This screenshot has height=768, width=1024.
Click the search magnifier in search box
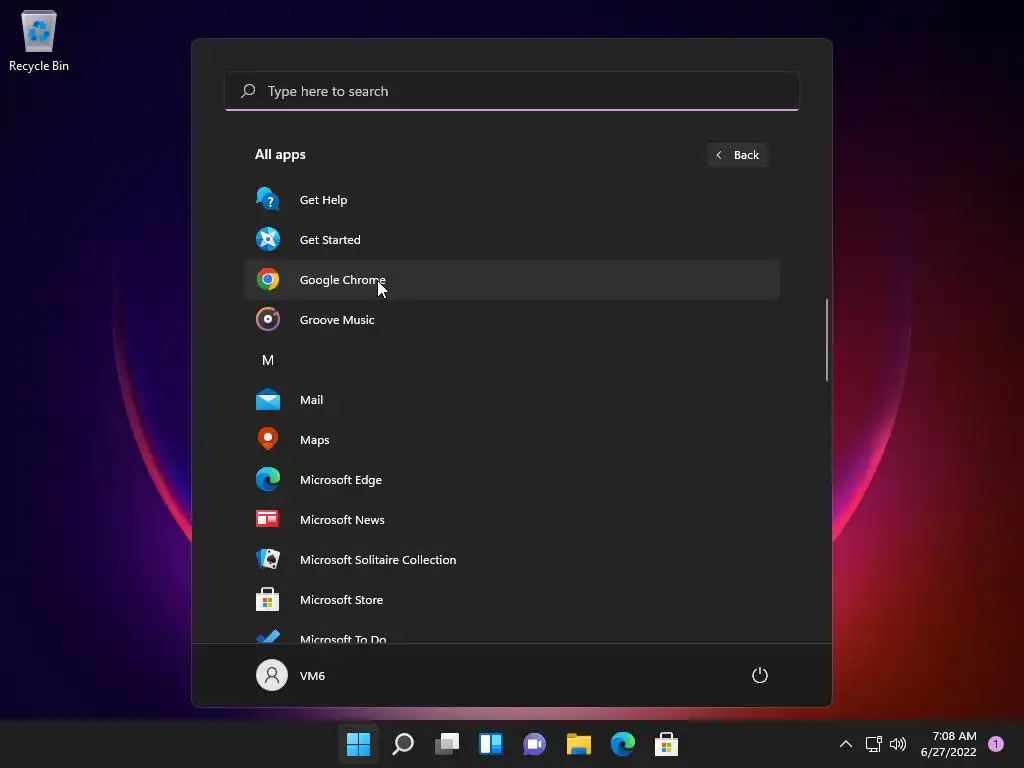pos(248,91)
